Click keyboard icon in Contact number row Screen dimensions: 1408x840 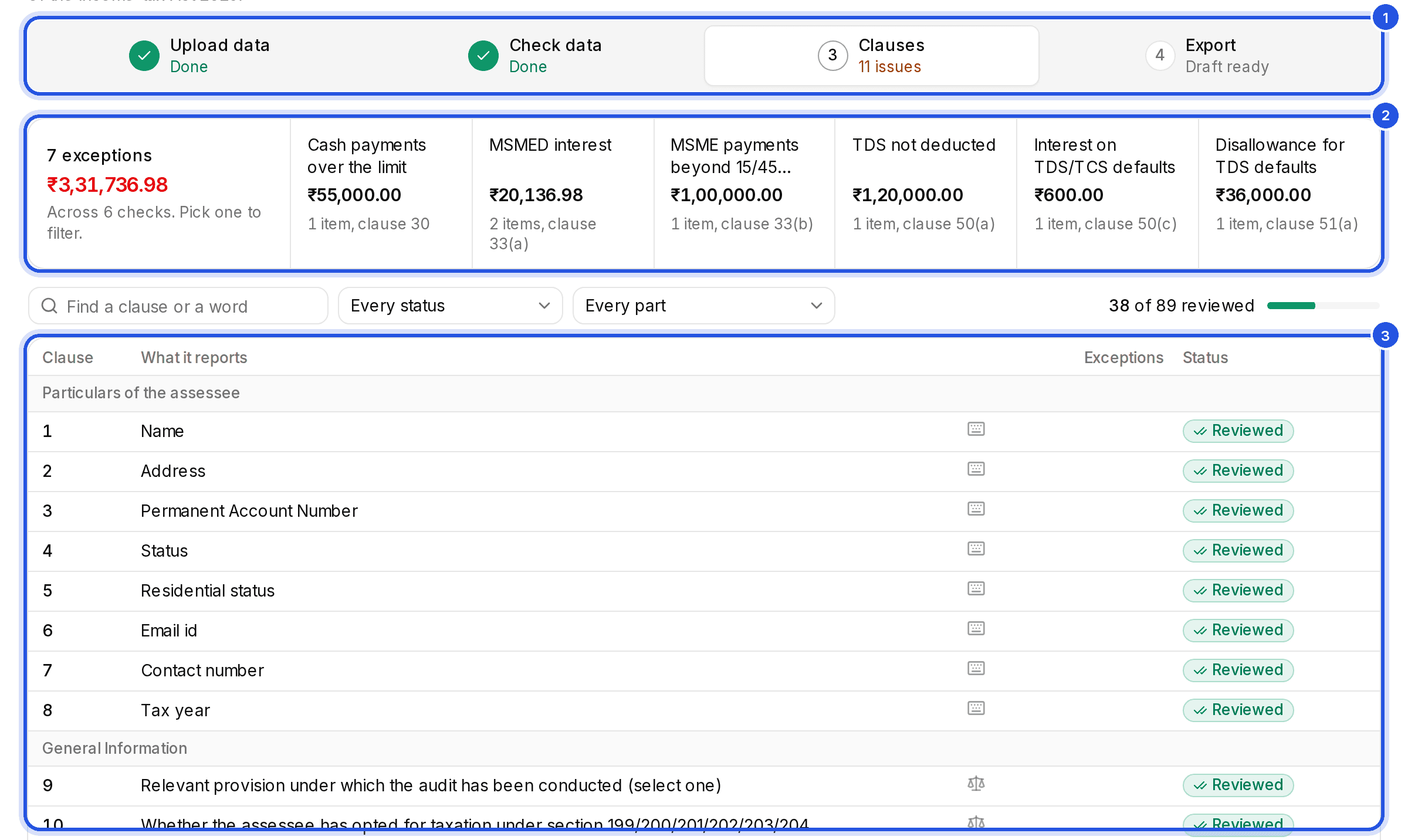tap(976, 669)
